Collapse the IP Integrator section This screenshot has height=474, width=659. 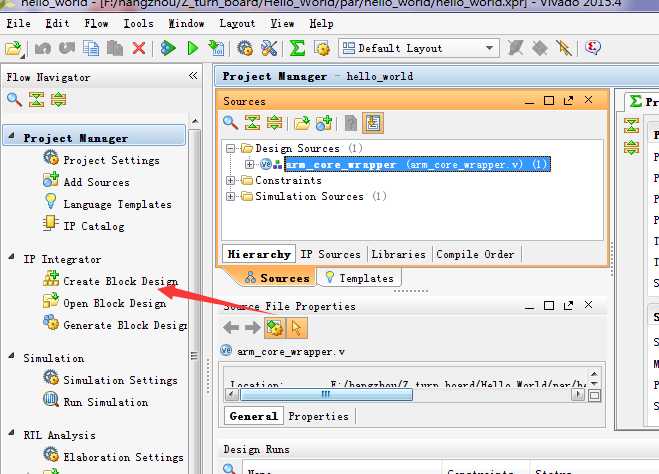[x=11, y=256]
